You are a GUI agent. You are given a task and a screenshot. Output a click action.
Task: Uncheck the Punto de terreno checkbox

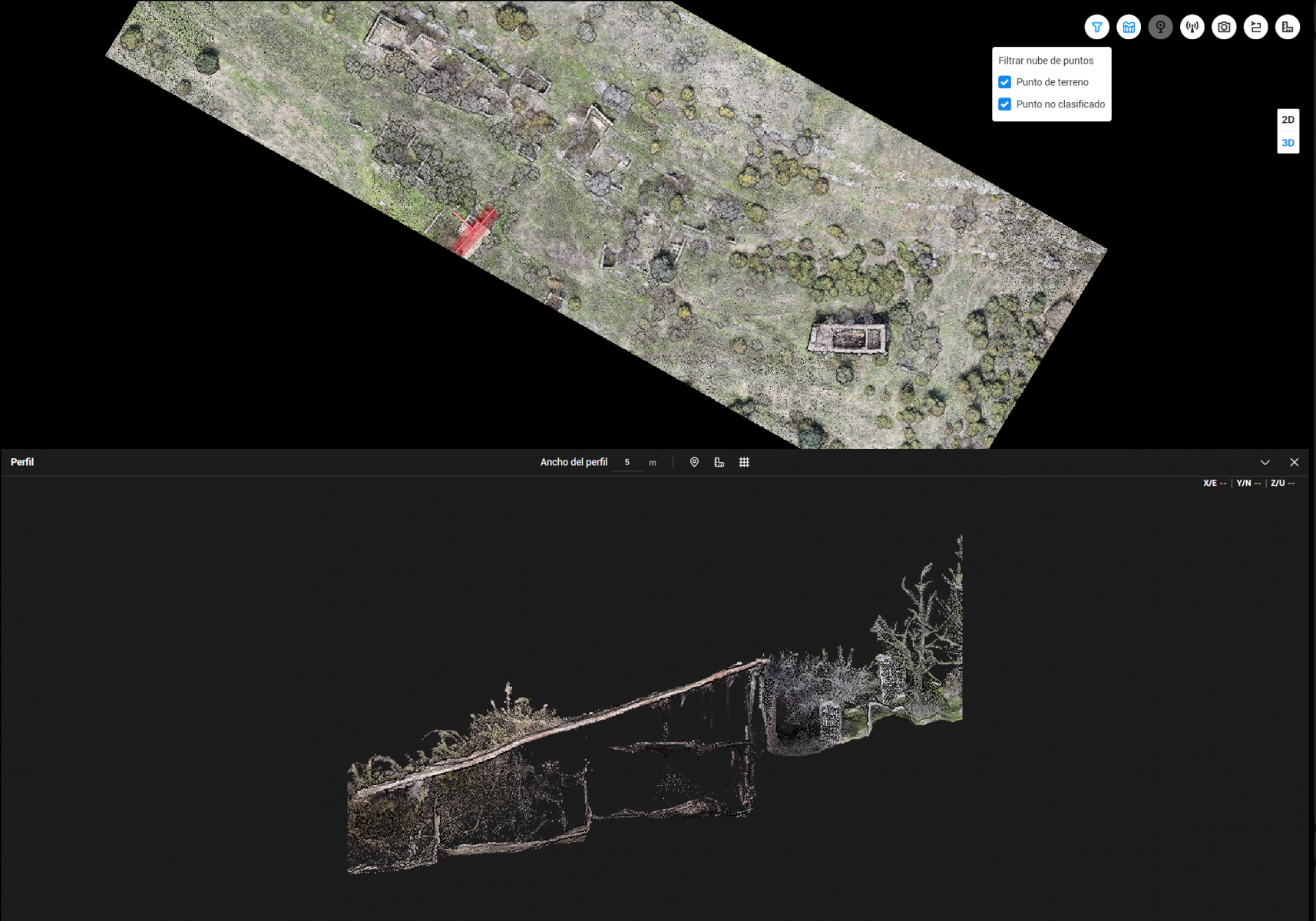click(1004, 82)
